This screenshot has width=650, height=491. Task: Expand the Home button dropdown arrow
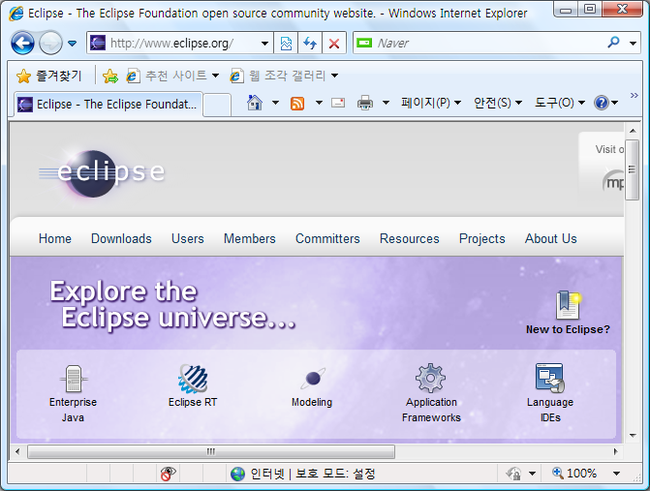(x=275, y=102)
